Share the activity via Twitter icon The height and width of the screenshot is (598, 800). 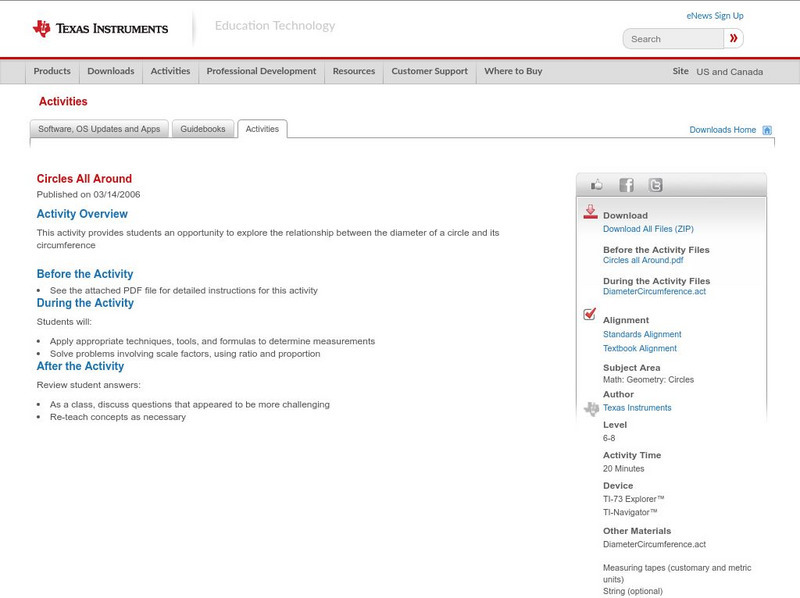click(x=655, y=185)
